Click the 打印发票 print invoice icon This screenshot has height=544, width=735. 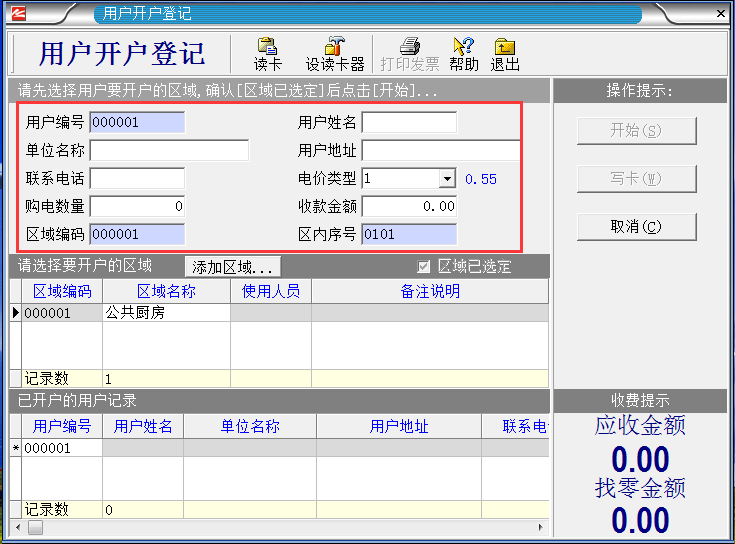(409, 54)
